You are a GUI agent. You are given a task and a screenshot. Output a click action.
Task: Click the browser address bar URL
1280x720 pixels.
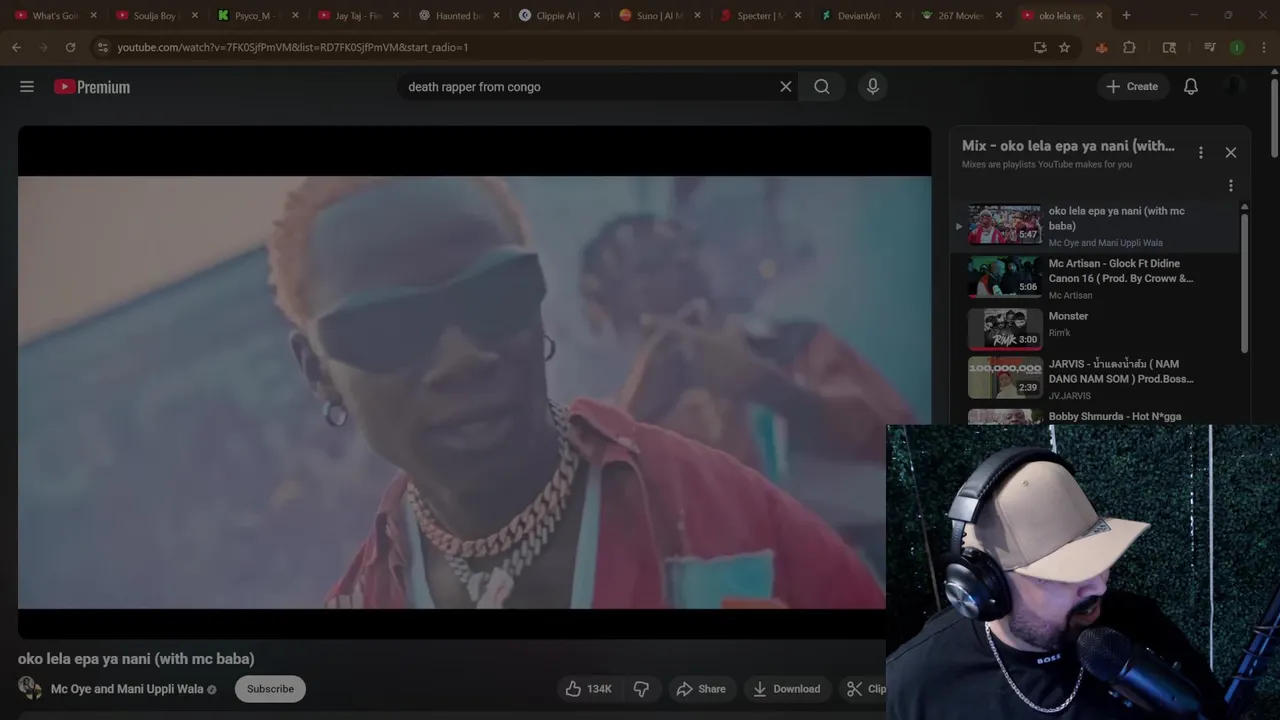coord(292,47)
